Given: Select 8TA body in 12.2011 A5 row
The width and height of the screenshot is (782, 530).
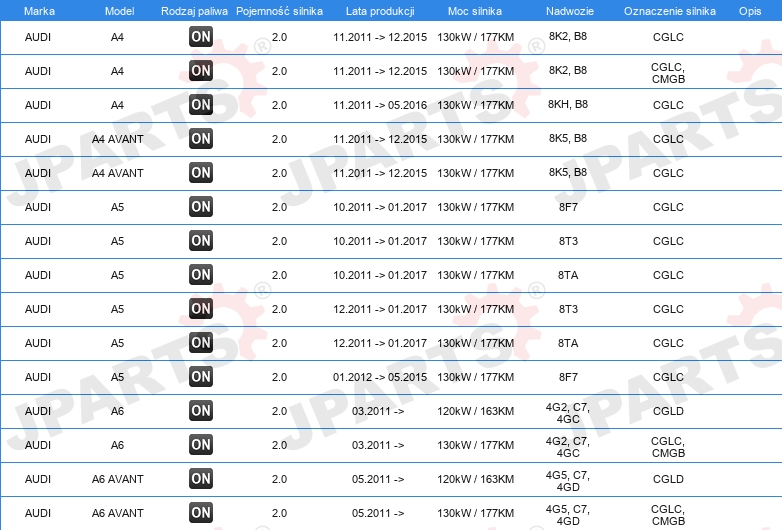Looking at the screenshot, I should [x=568, y=343].
